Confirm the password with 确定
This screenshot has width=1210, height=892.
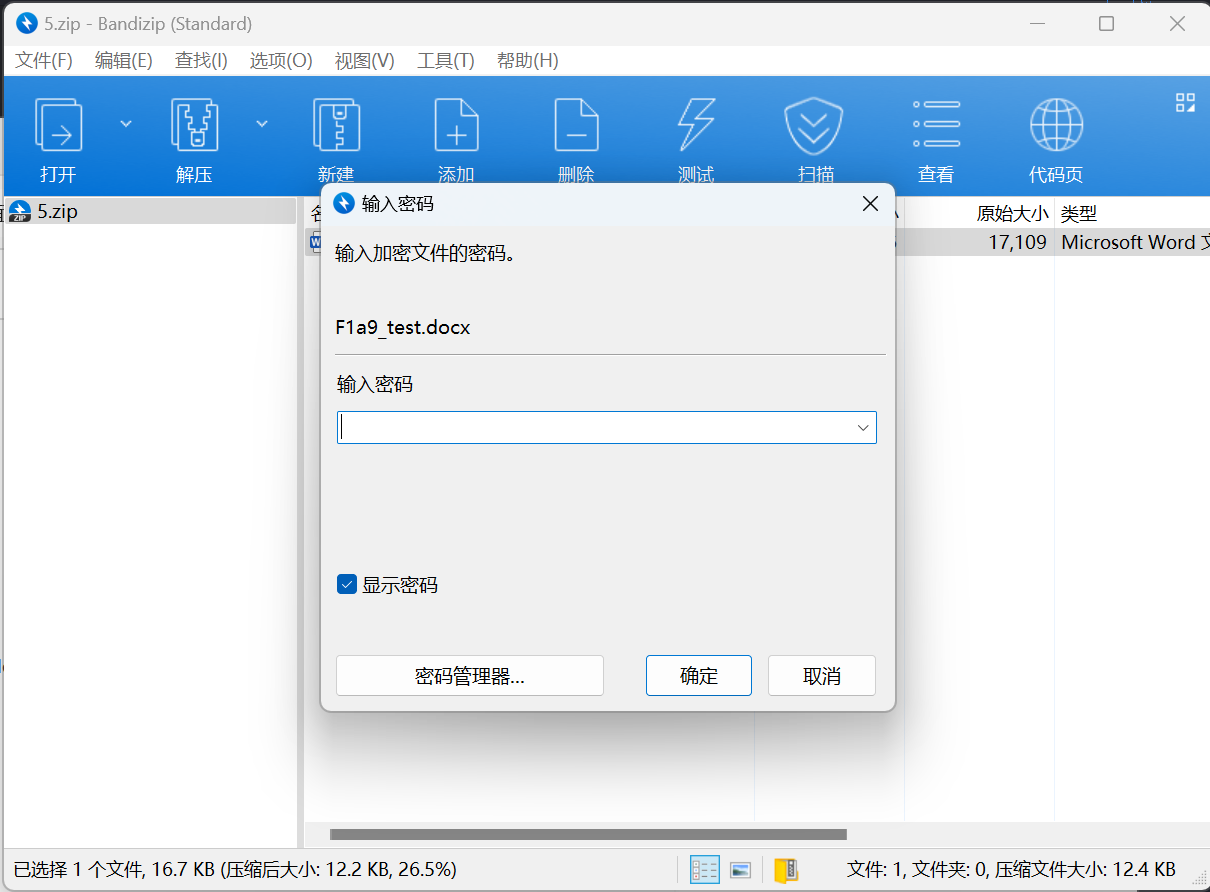coord(699,676)
